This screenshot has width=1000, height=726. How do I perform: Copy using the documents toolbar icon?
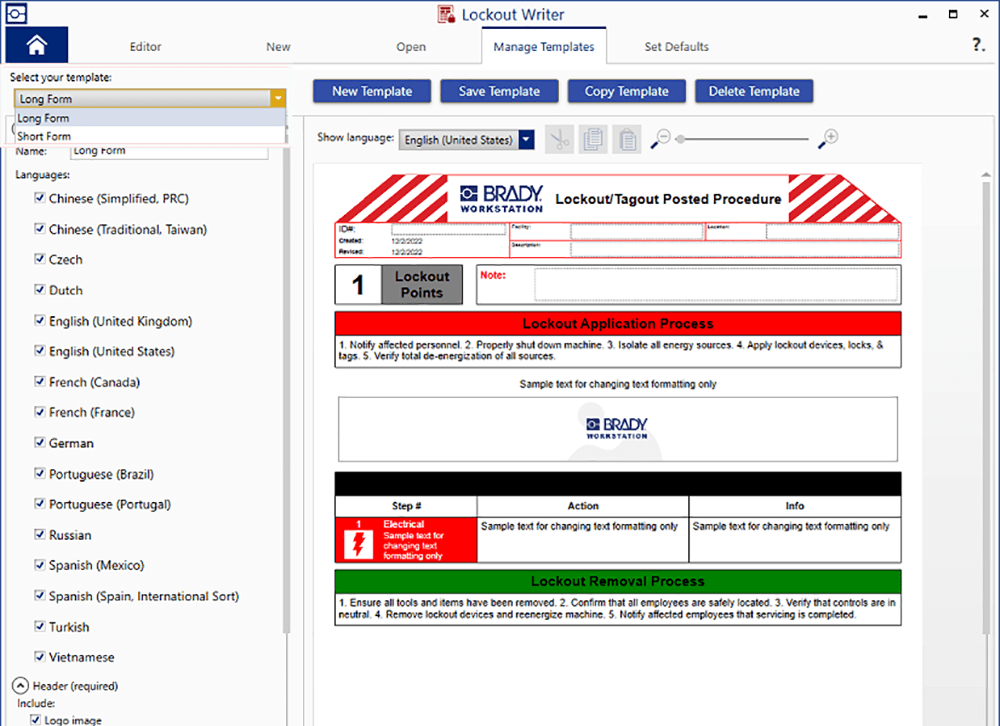pyautogui.click(x=593, y=139)
